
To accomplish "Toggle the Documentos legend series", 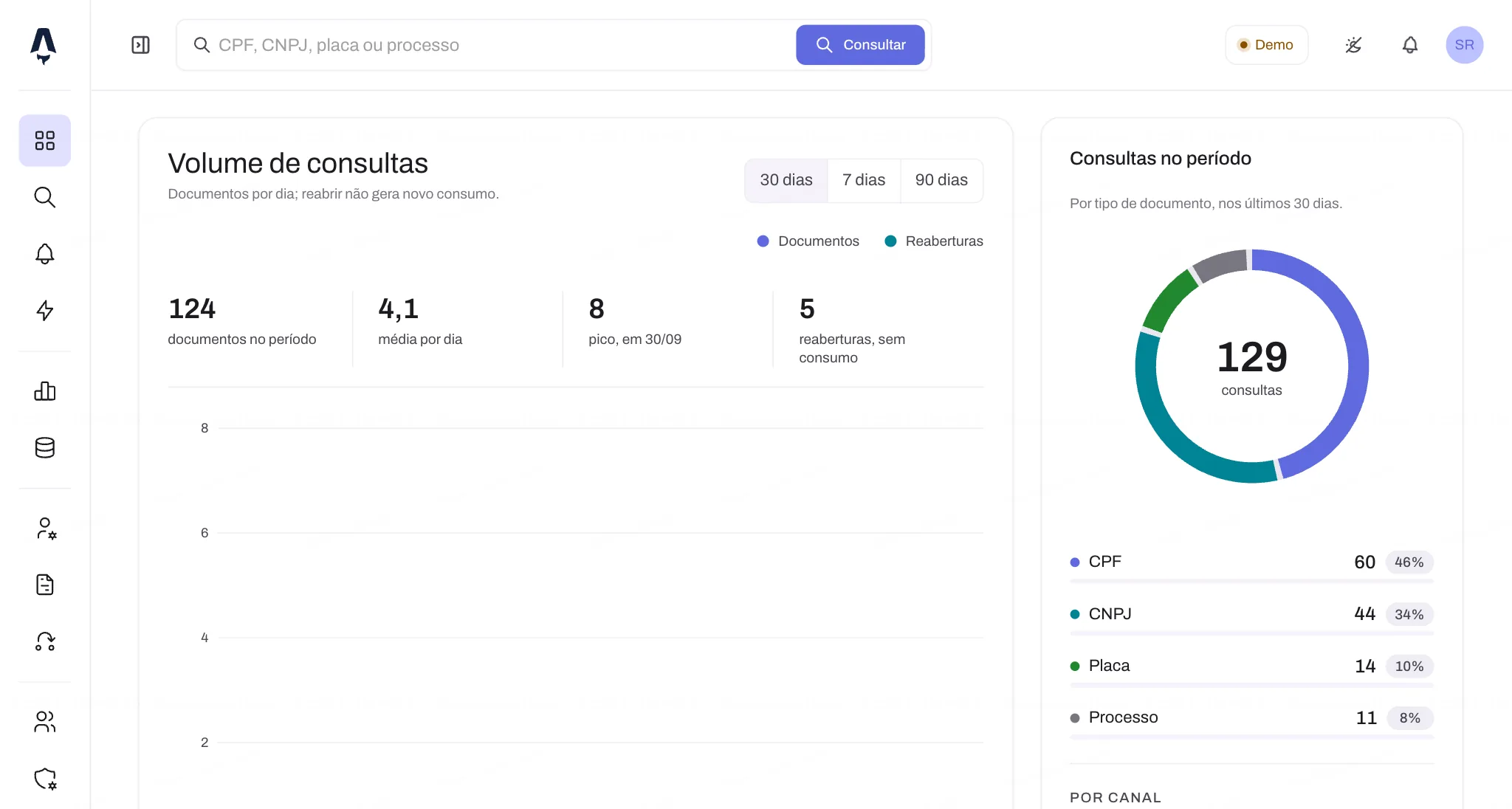I will (808, 241).
